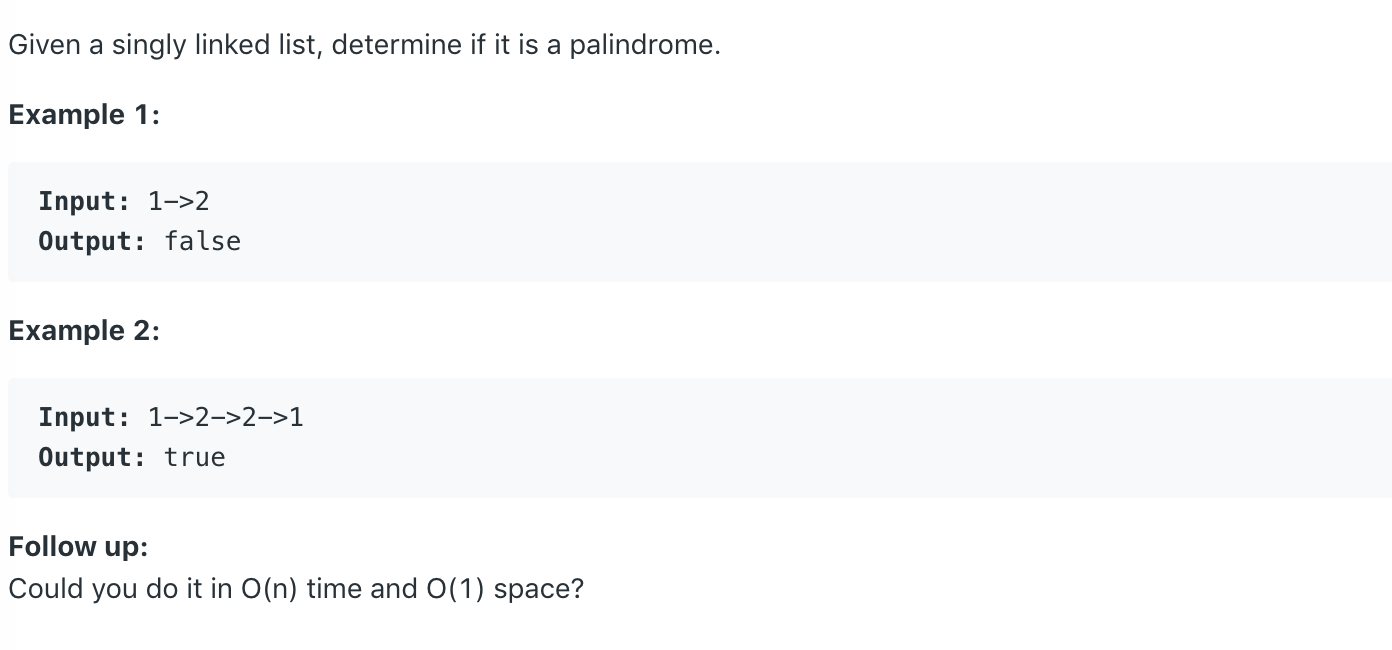Click the Example 1 heading
Image resolution: width=1392 pixels, height=650 pixels.
[84, 115]
